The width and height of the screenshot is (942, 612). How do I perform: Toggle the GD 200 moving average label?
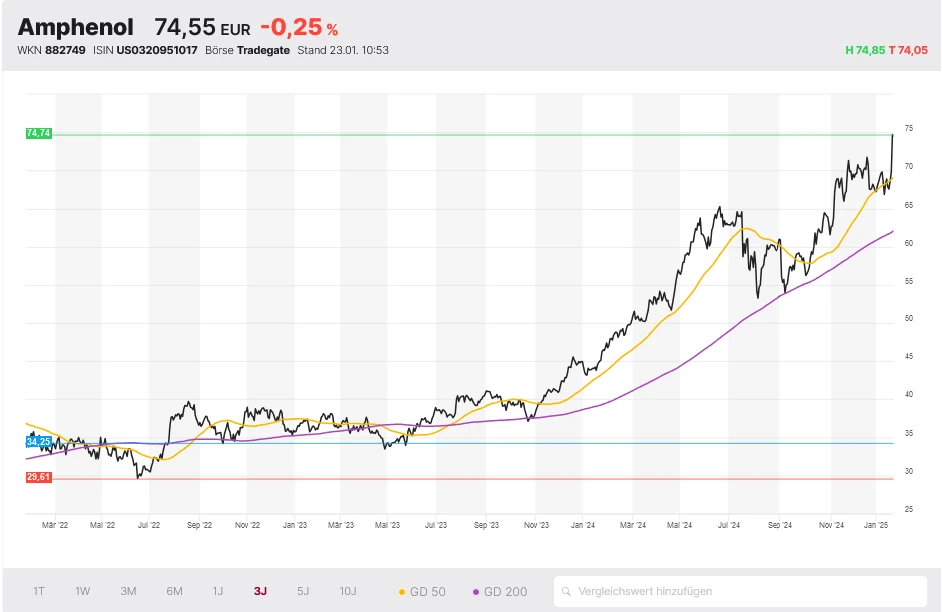pos(505,592)
